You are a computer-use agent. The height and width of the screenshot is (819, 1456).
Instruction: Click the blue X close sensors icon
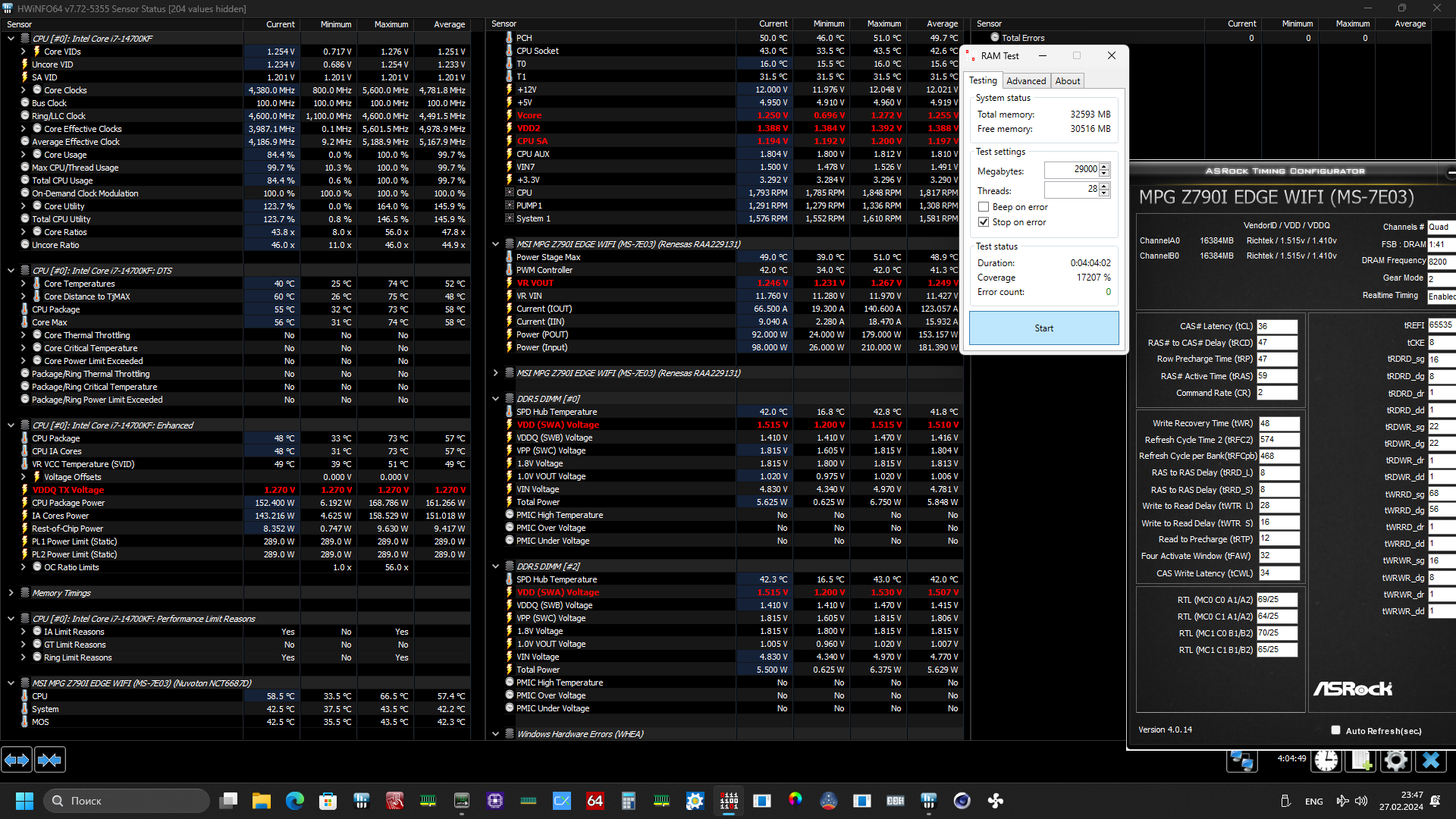pyautogui.click(x=1431, y=760)
